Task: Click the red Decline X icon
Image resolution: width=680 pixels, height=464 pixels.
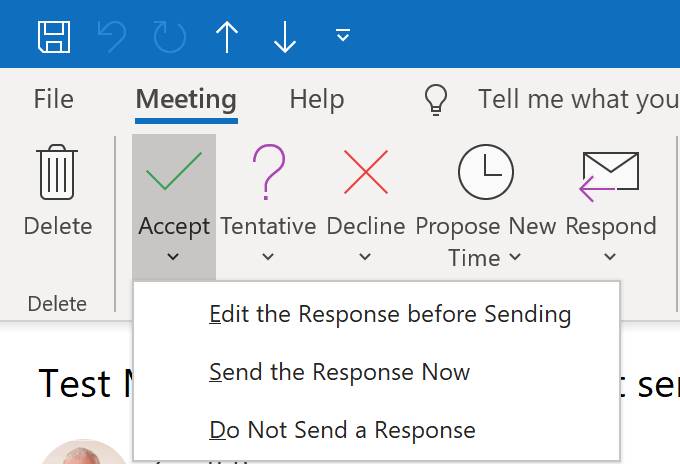Action: (366, 172)
